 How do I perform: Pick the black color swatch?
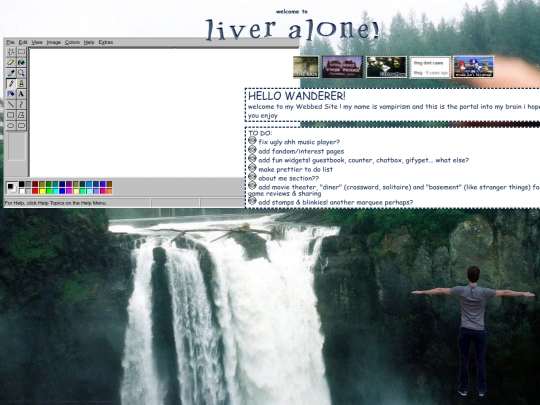click(22, 184)
